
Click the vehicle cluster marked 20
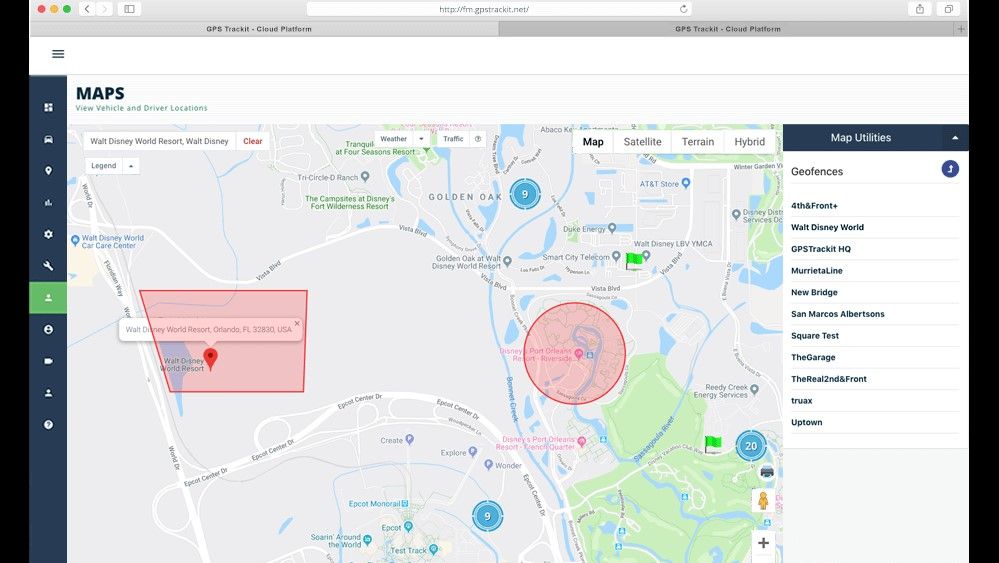click(x=751, y=446)
